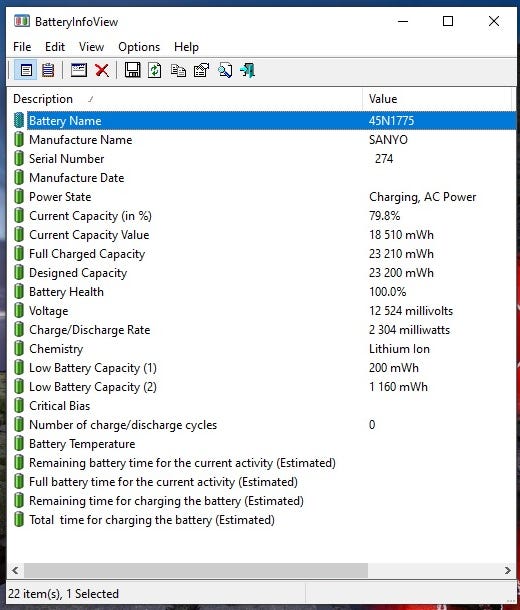Select the Battery Health row
The image size is (520, 610).
(x=261, y=292)
